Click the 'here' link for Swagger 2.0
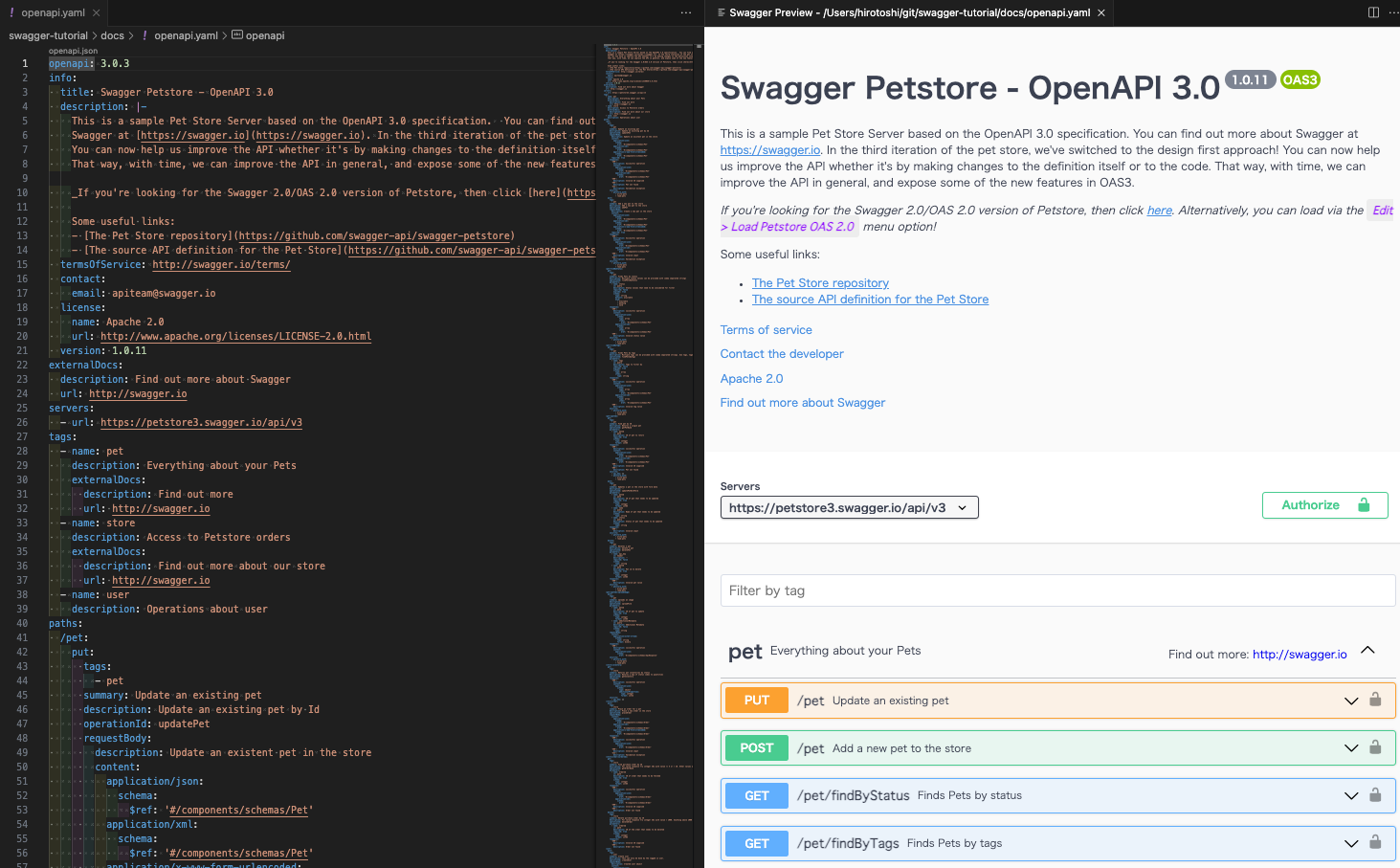This screenshot has height=868, width=1400. 1159,211
